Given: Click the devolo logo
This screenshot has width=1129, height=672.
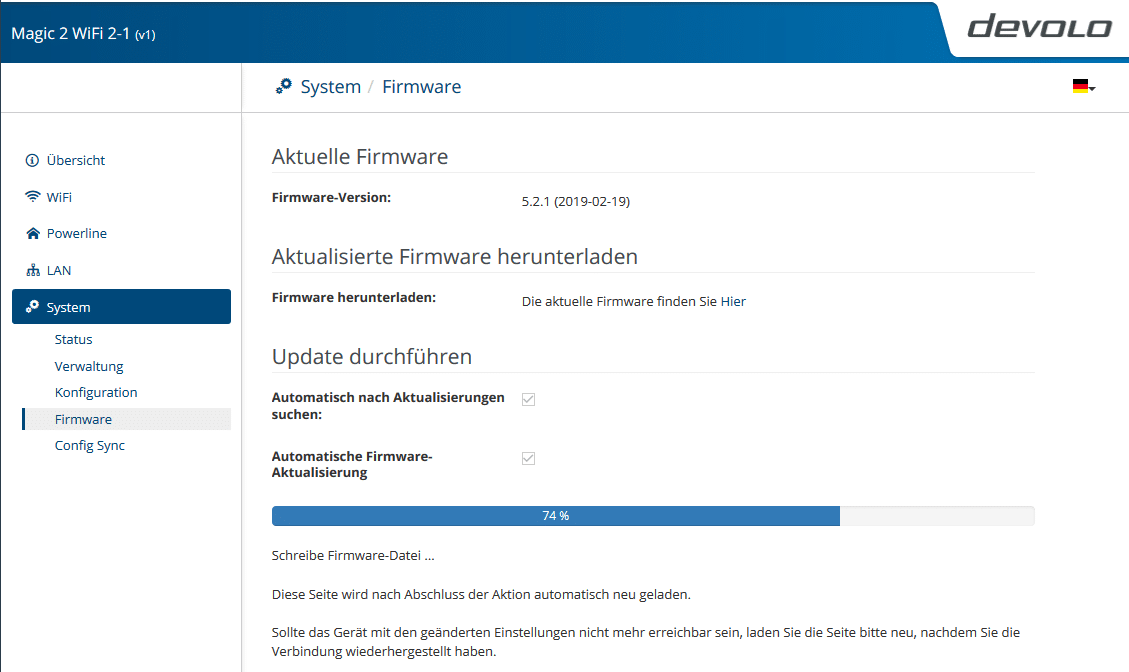Looking at the screenshot, I should point(1039,27).
